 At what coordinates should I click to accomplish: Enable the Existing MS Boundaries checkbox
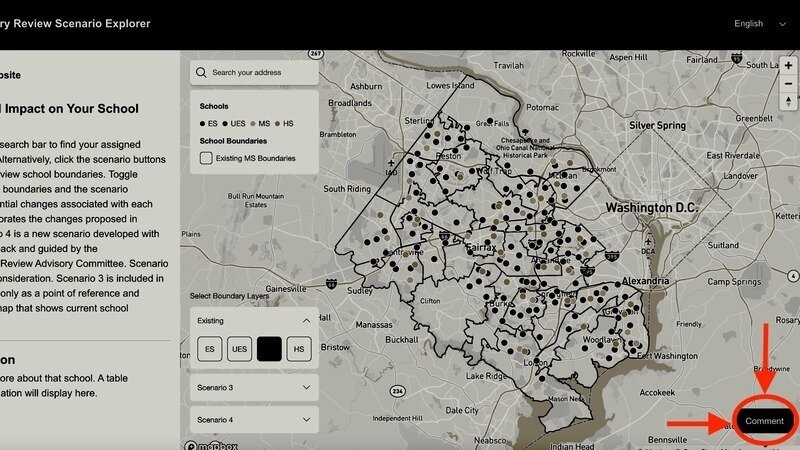tap(206, 158)
